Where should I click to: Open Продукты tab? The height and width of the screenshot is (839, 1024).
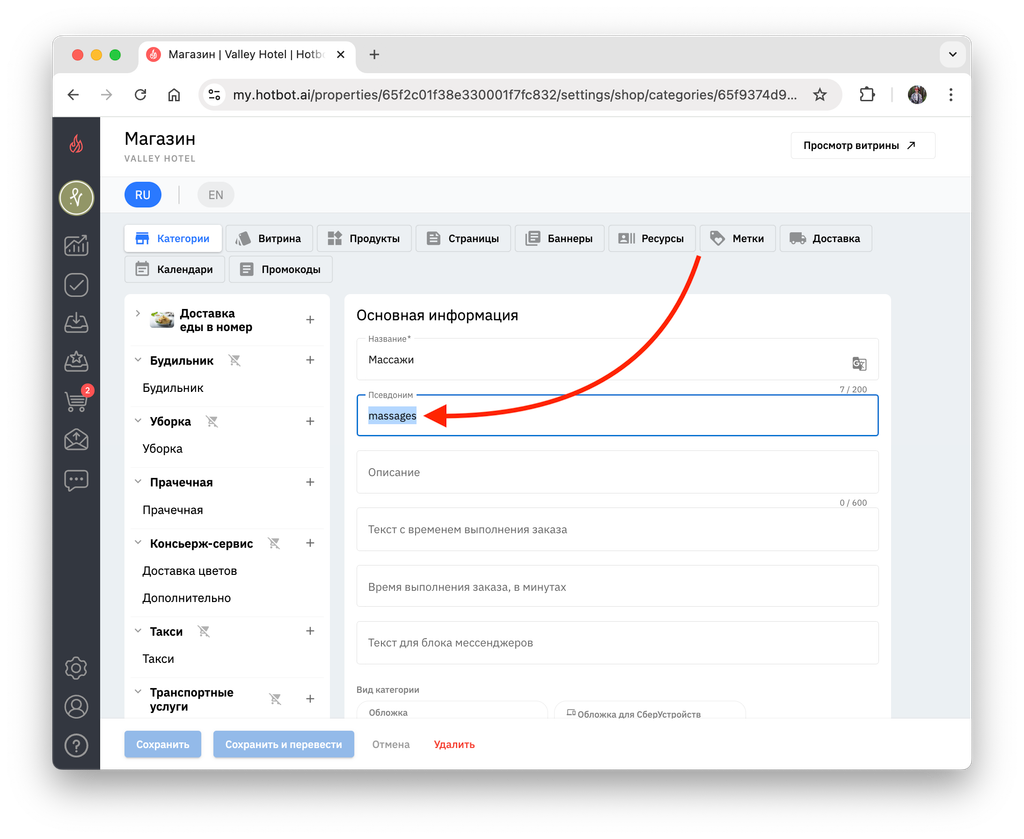coord(364,238)
